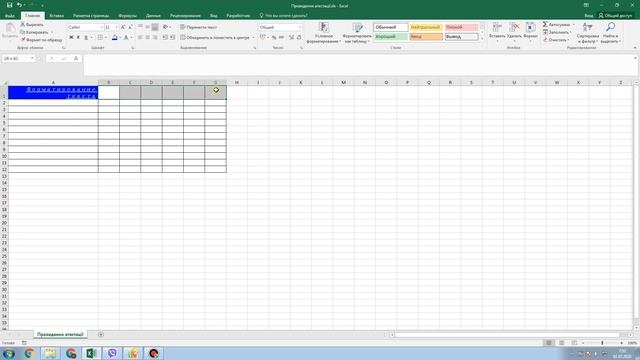Toggle bold formatting Ж
Image resolution: width=640 pixels, height=360 pixels.
pyautogui.click(x=71, y=37)
